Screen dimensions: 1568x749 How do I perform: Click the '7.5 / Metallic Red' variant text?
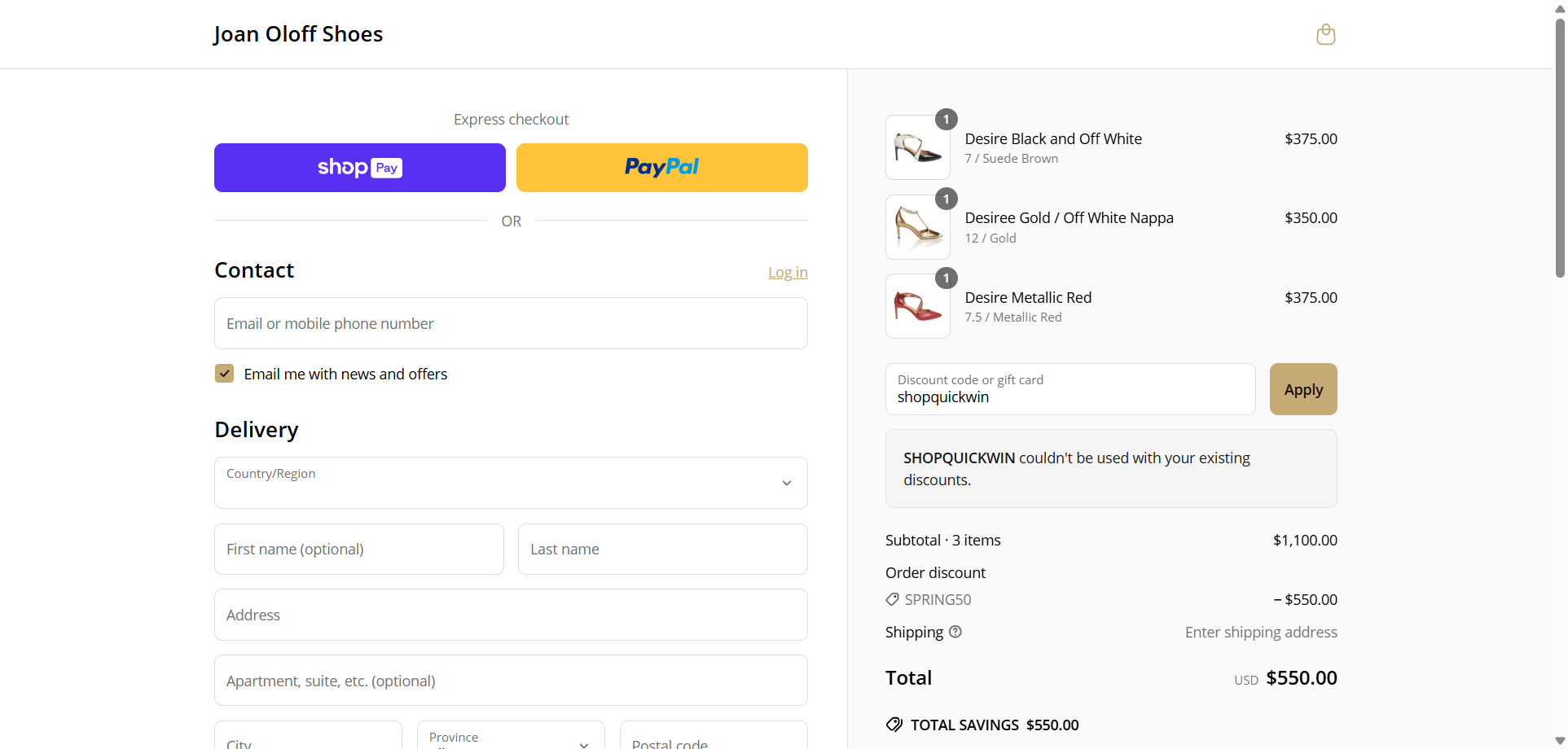coord(1013,317)
